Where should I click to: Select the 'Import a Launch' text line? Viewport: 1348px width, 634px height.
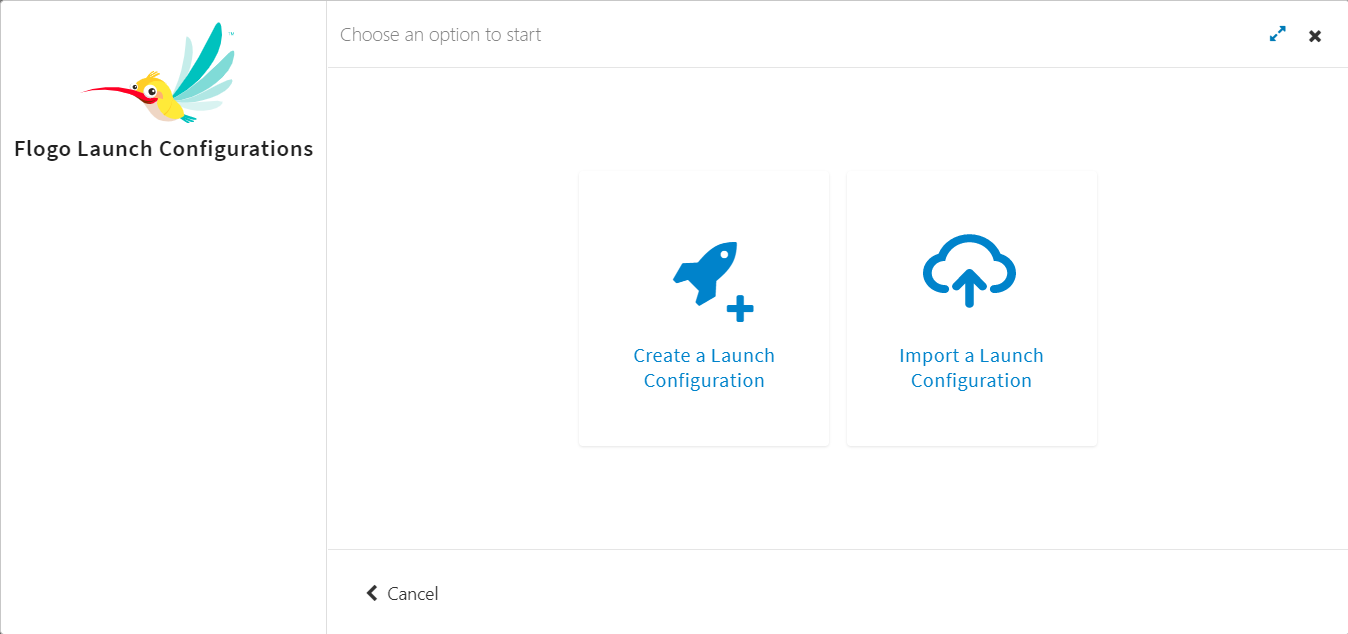click(x=971, y=356)
